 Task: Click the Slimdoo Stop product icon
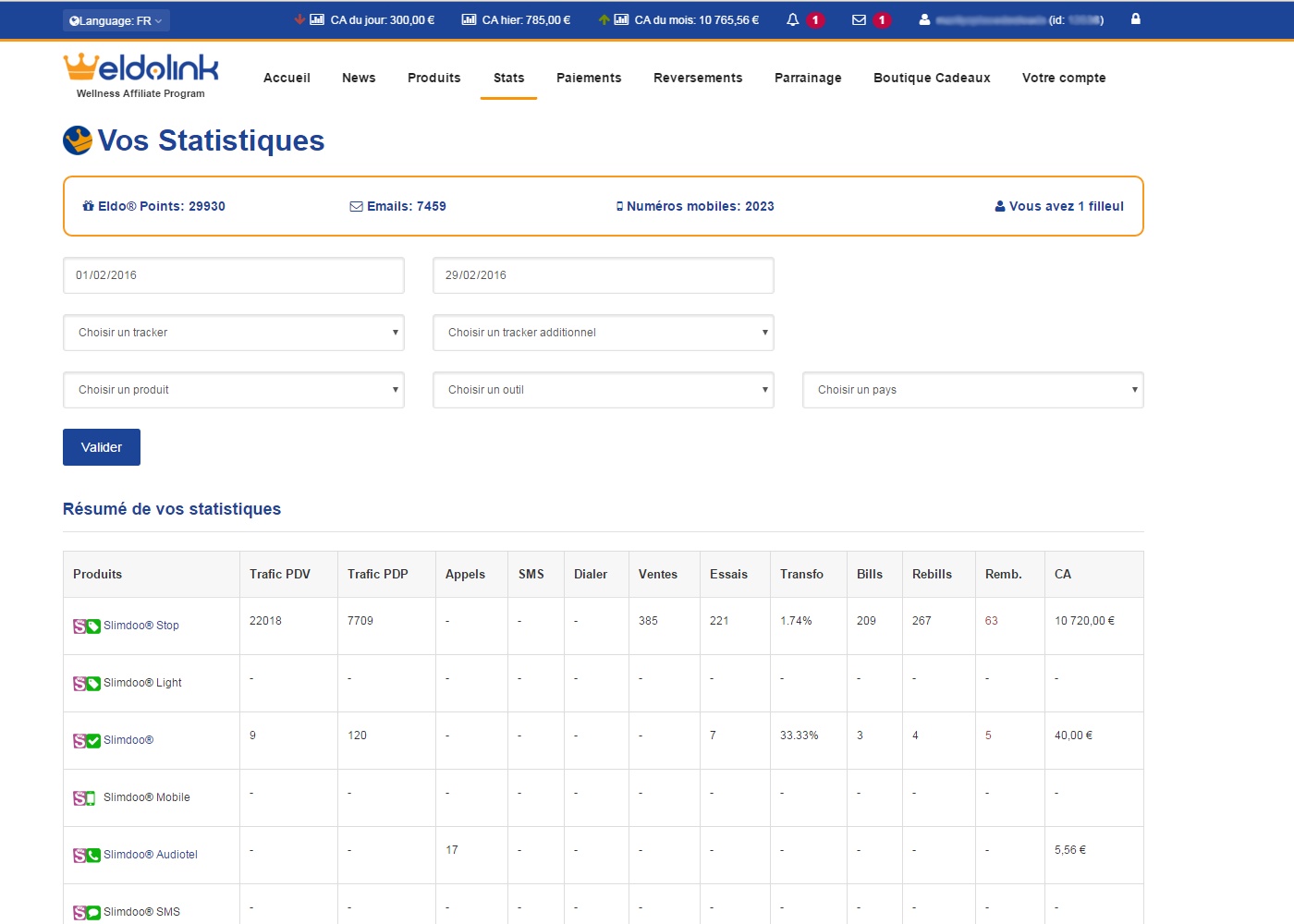(87, 626)
